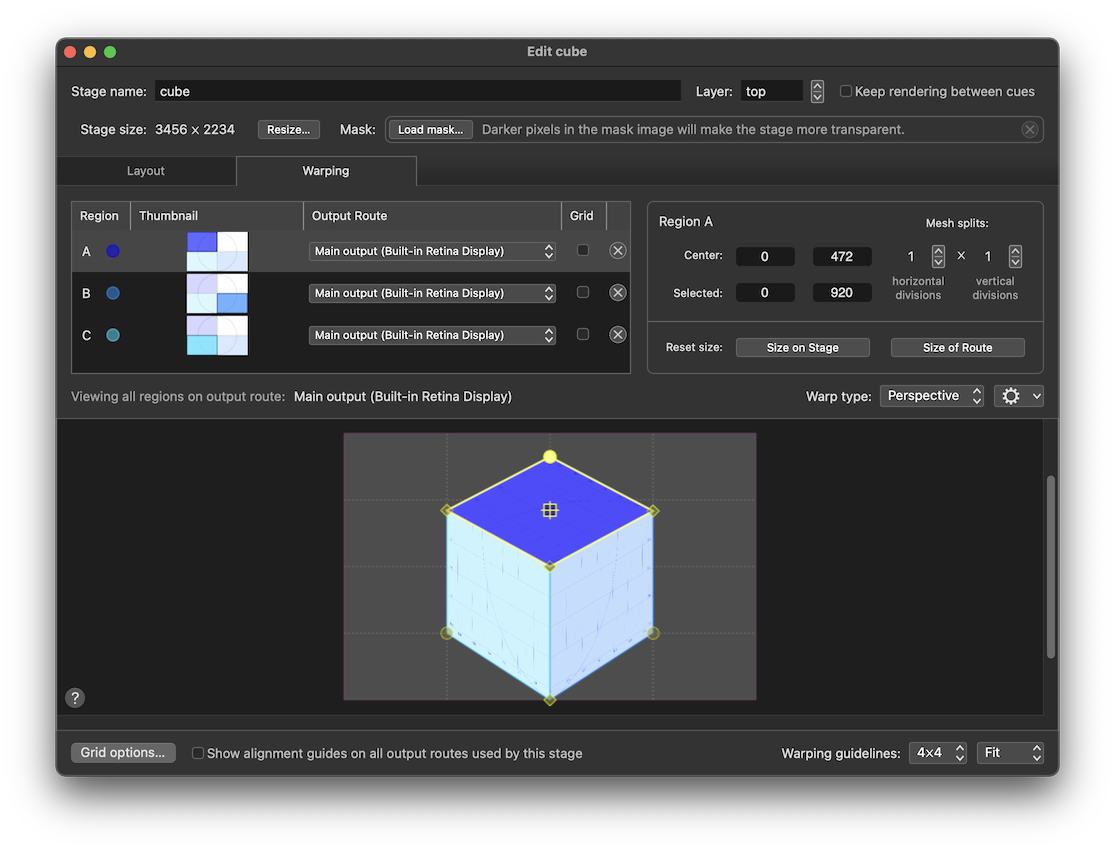Click the Resize button for stage size
The width and height of the screenshot is (1115, 850).
[x=288, y=128]
